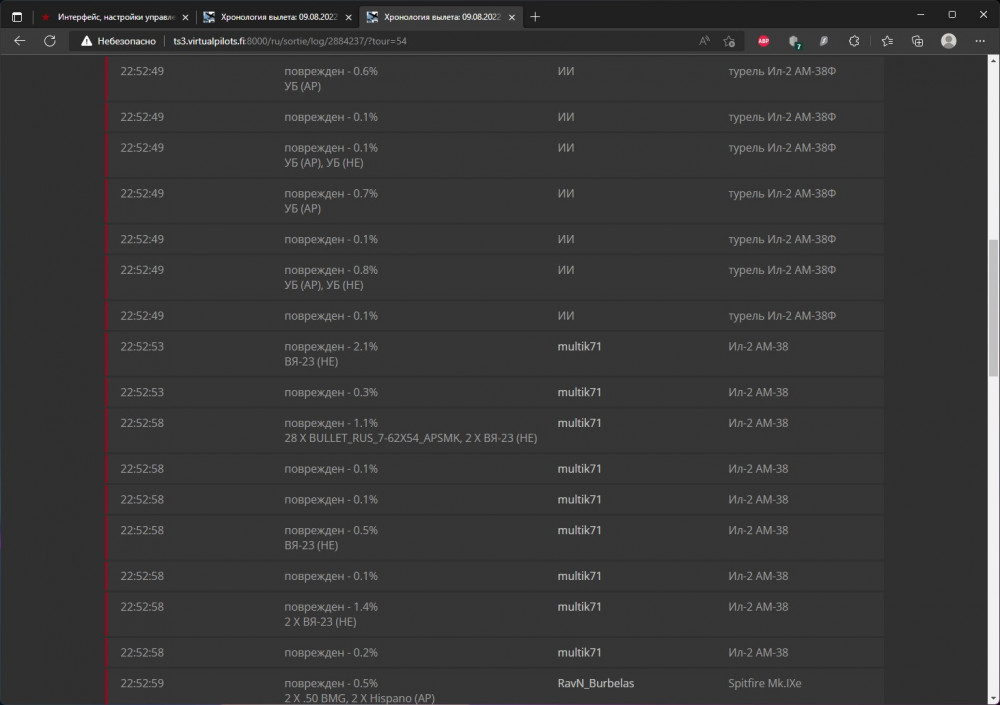Click pilot name RavN_Burbelas
1000x705 pixels.
(595, 683)
